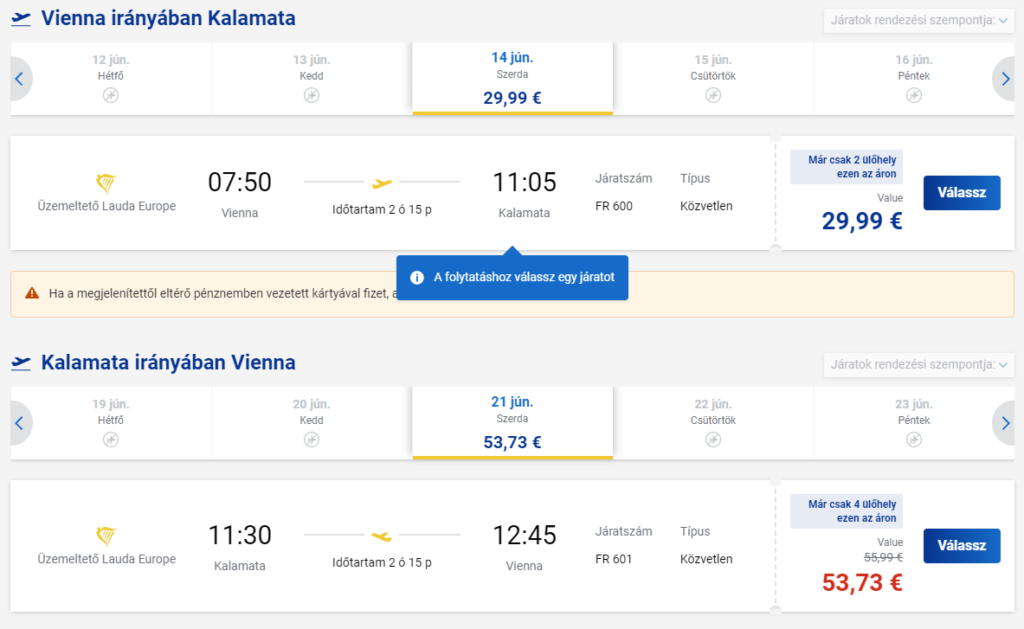Select the 22 jún. Csütörtök date tab
This screenshot has width=1024, height=629.
point(713,423)
